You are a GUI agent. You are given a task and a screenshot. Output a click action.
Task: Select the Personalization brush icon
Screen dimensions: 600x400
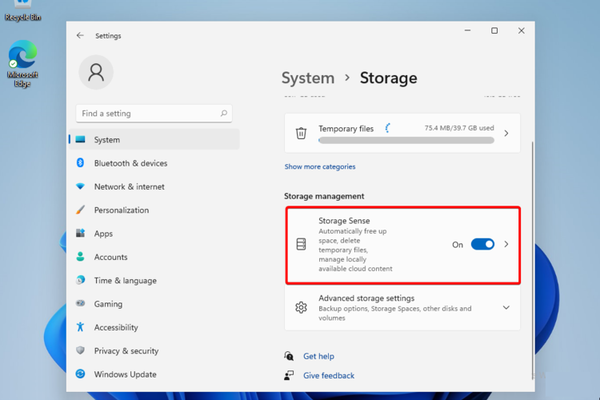(80, 210)
